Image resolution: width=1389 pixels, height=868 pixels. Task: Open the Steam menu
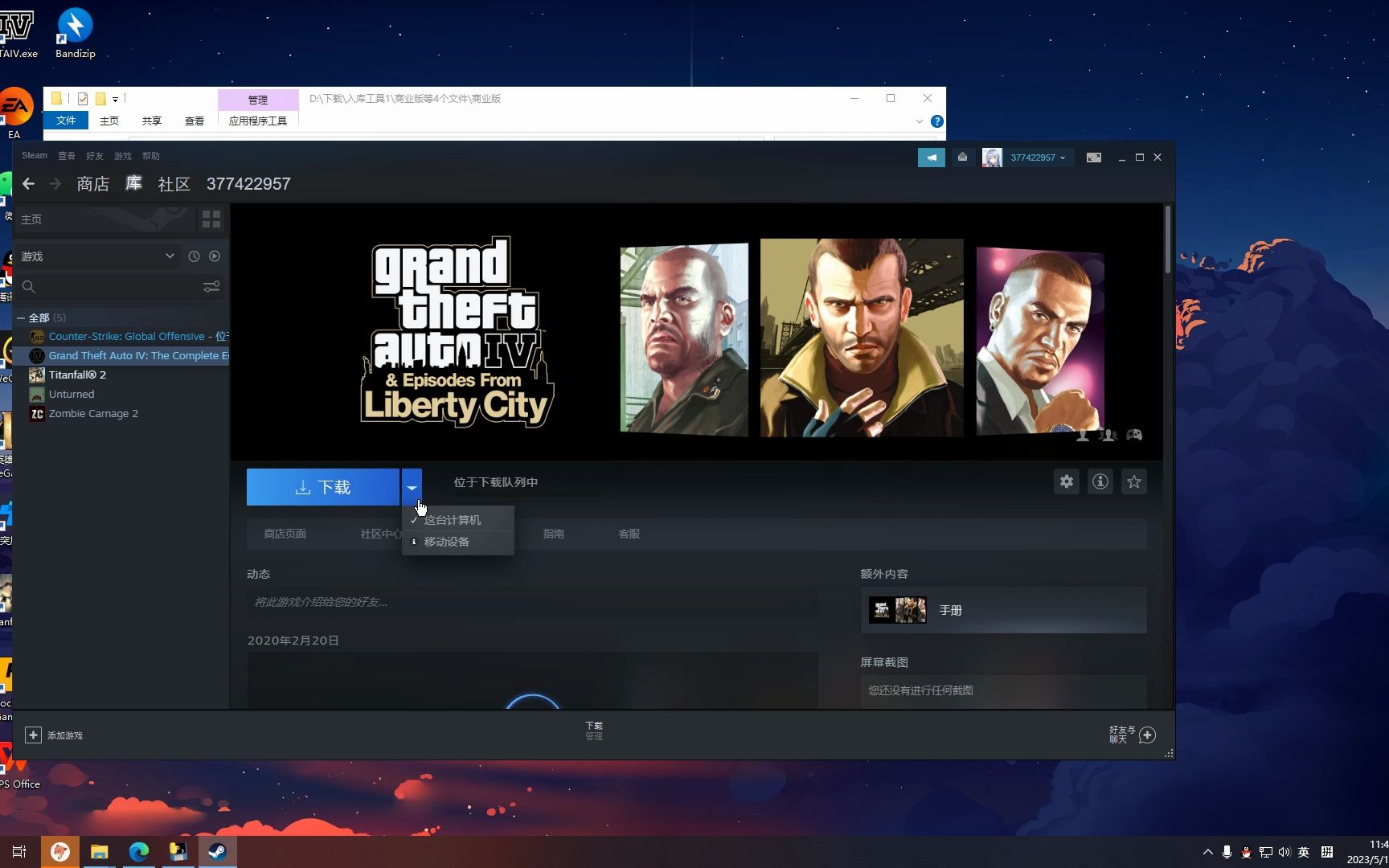(35, 156)
